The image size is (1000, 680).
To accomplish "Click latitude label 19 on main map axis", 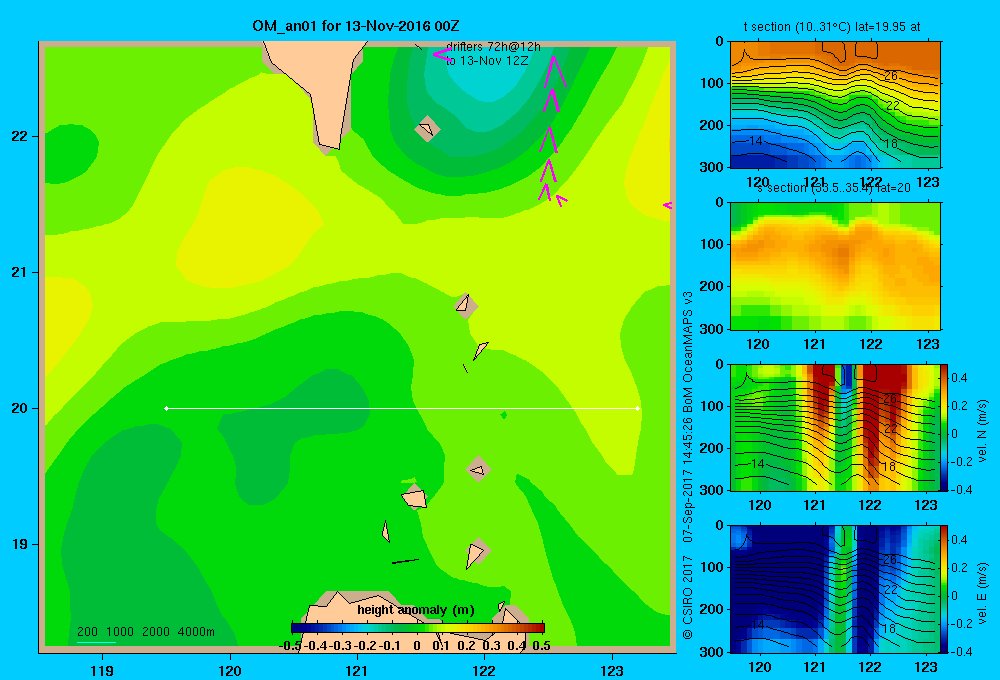I will tap(19, 544).
